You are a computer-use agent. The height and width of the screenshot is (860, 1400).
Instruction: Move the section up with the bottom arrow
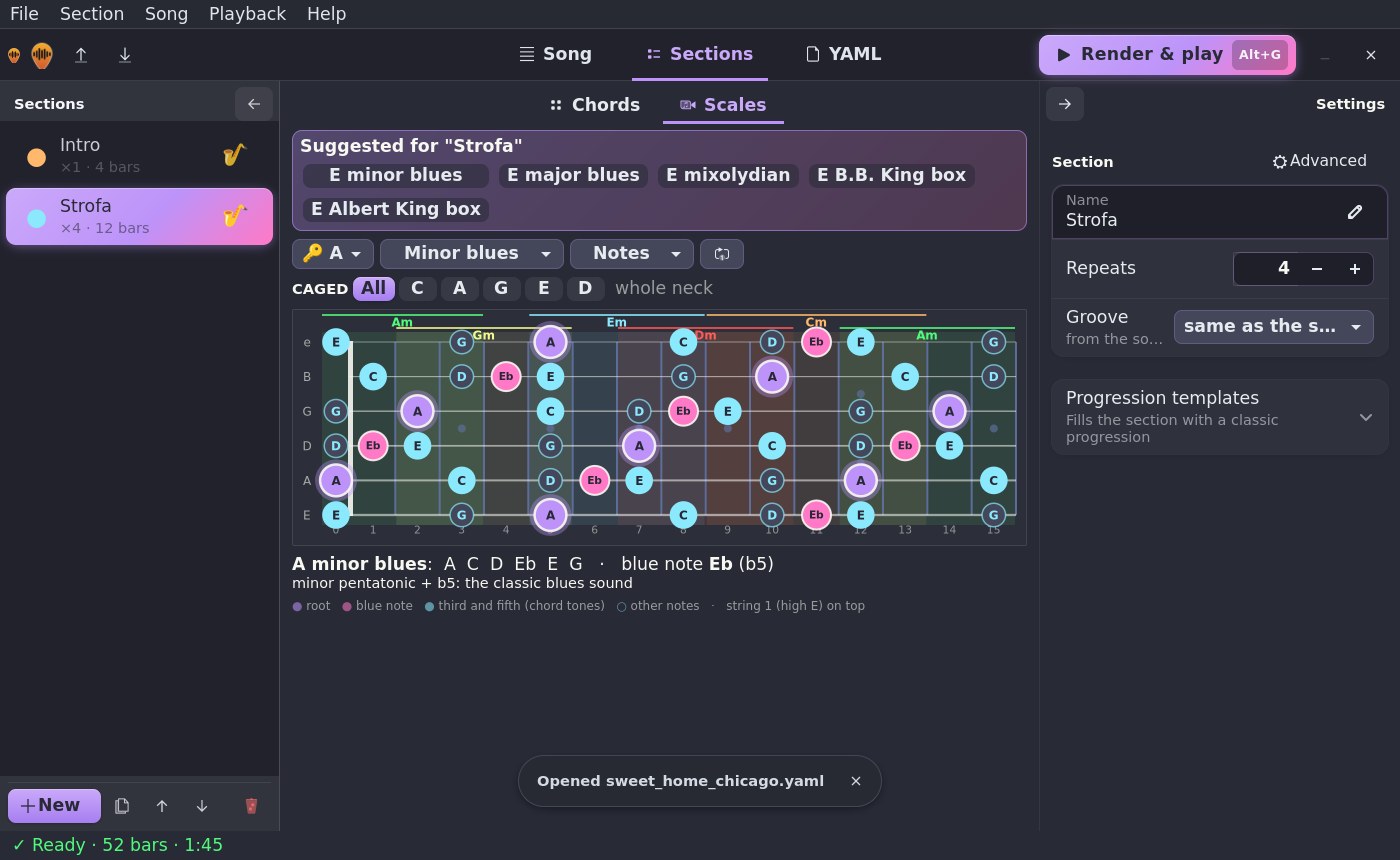click(162, 806)
